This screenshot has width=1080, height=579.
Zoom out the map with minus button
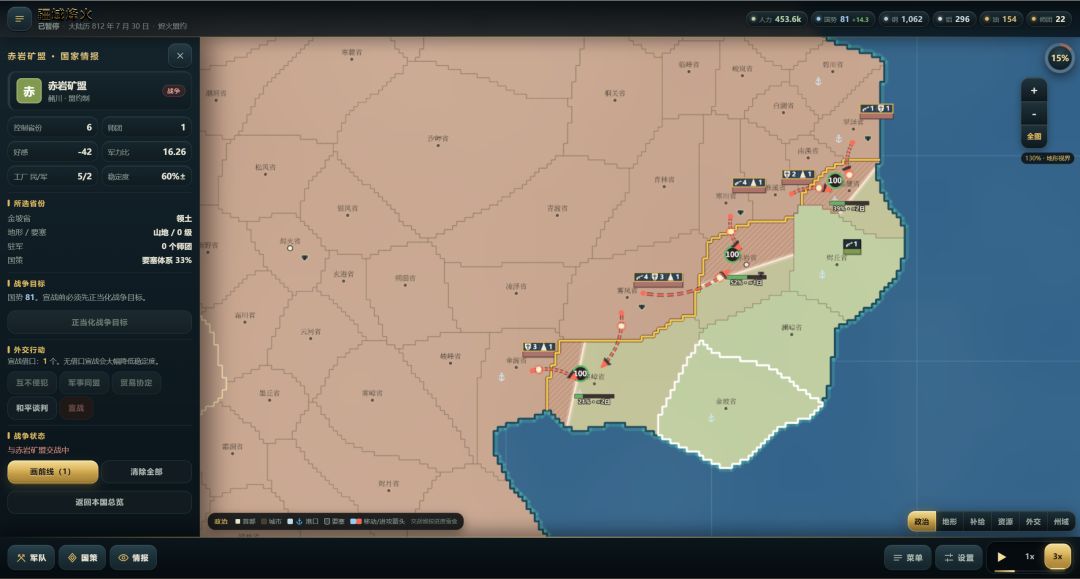coord(1033,114)
